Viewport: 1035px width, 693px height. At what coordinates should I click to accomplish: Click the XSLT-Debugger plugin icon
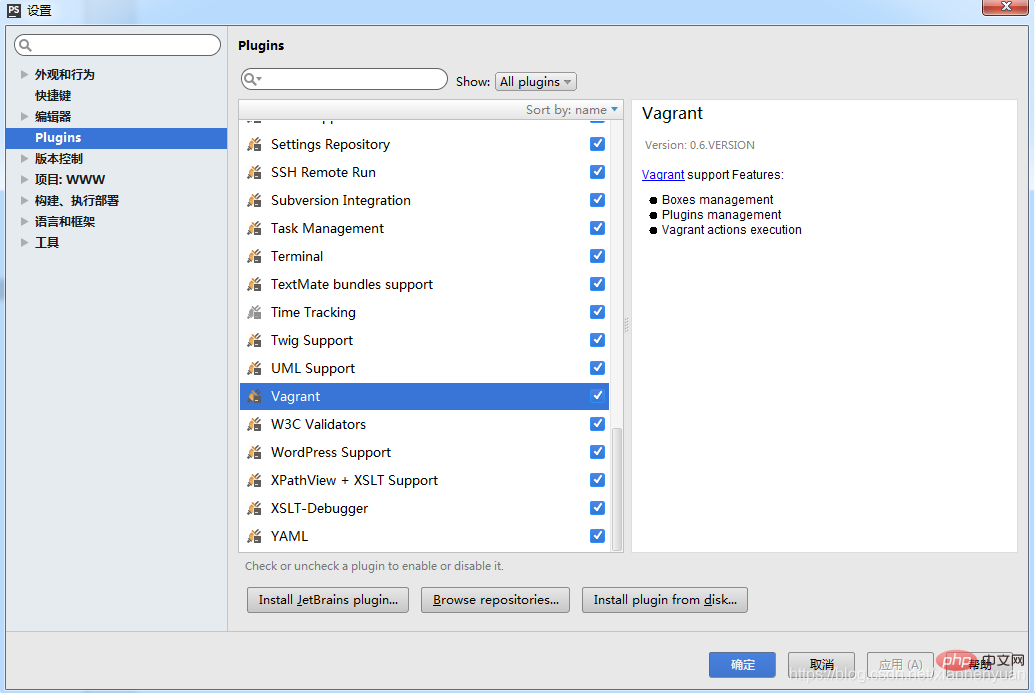[254, 508]
